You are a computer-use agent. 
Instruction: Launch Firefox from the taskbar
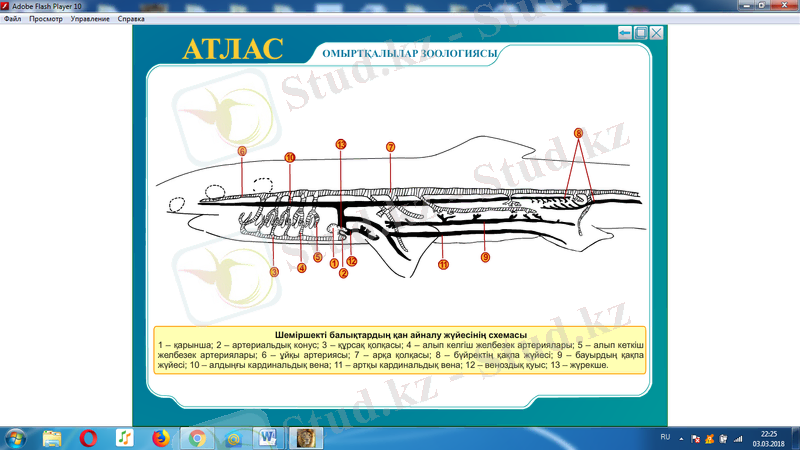[161, 438]
